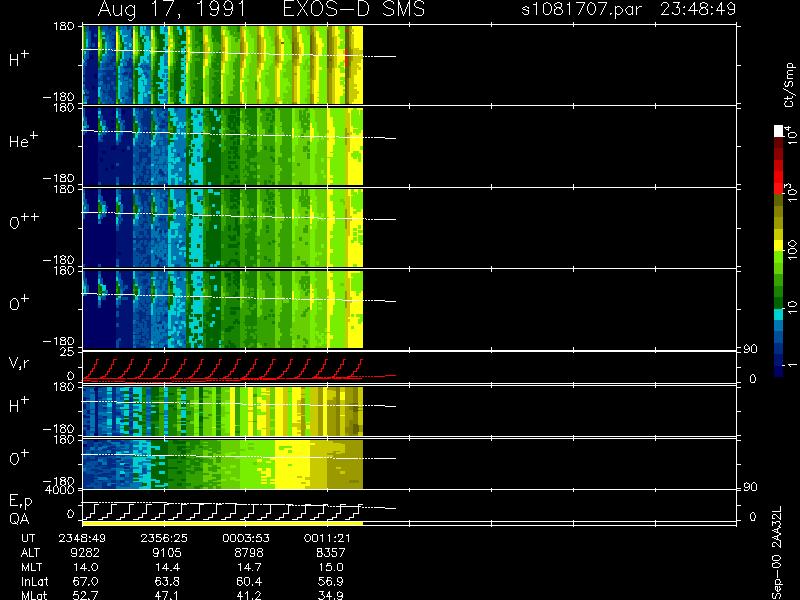
Task: Click the MLat value "41.2"
Action: pos(249,595)
